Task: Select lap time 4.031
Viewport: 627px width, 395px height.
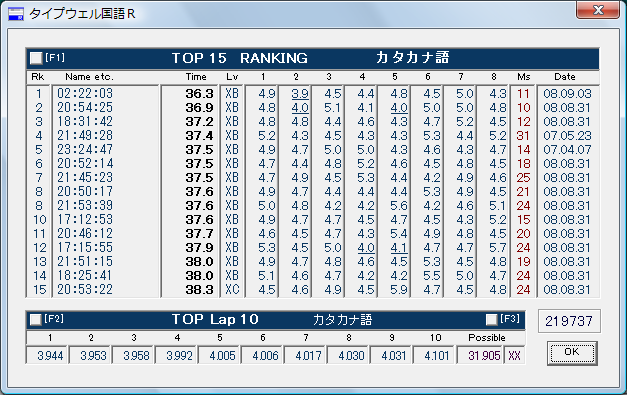Action: pyautogui.click(x=394, y=355)
